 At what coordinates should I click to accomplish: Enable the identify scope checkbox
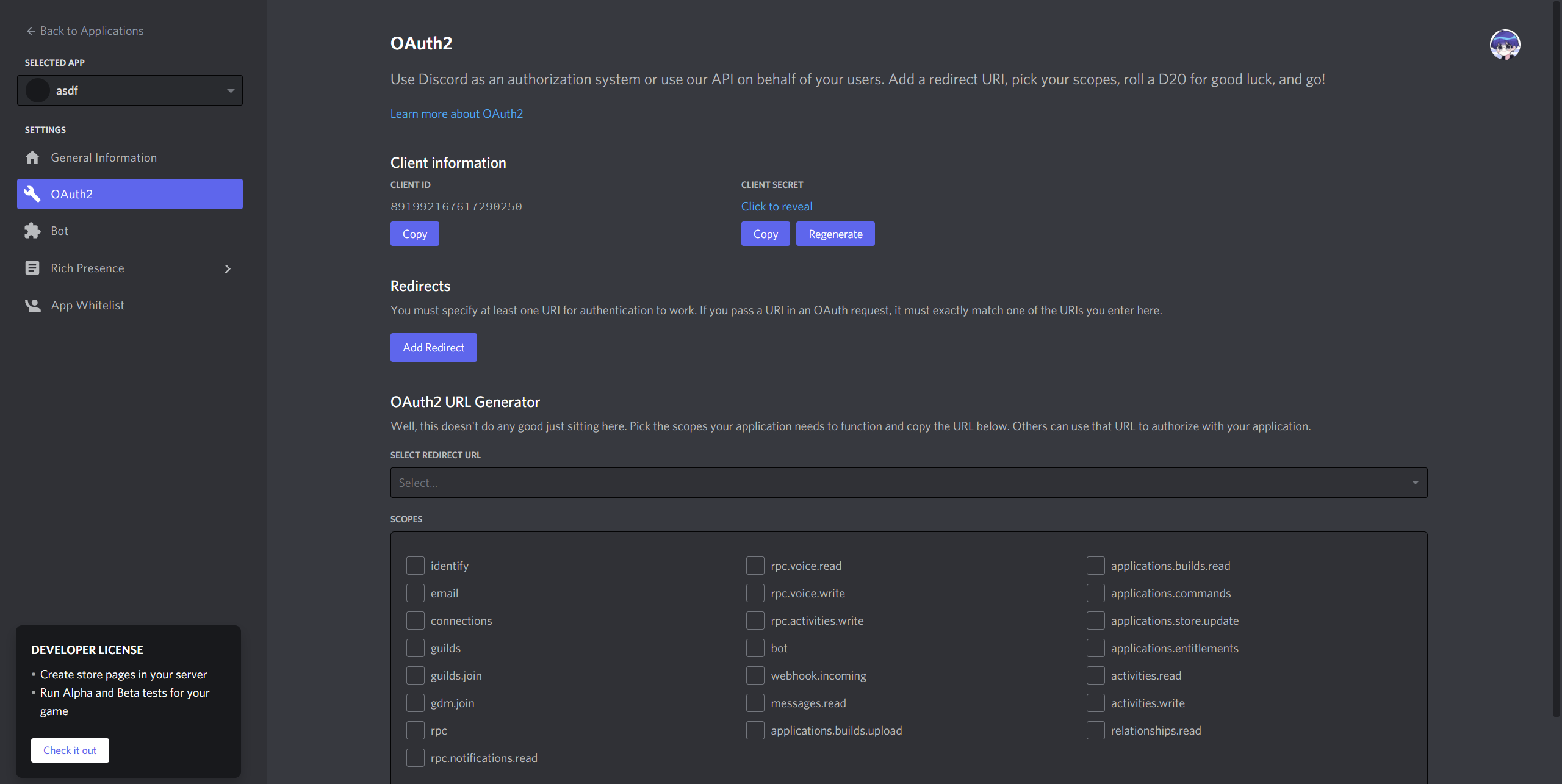(x=416, y=566)
